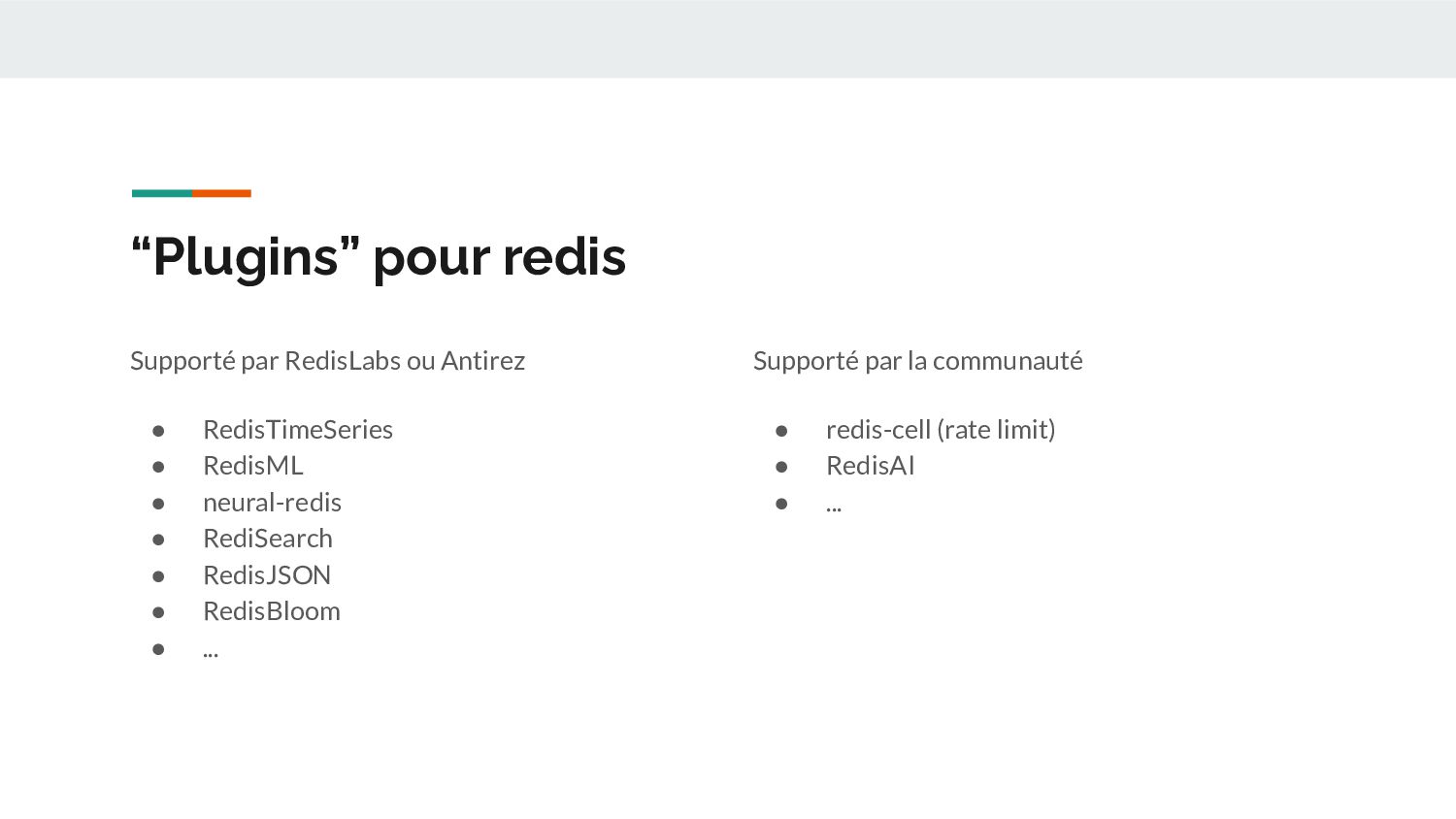
Task: Select the neural-redis list entry
Action: [x=272, y=503]
